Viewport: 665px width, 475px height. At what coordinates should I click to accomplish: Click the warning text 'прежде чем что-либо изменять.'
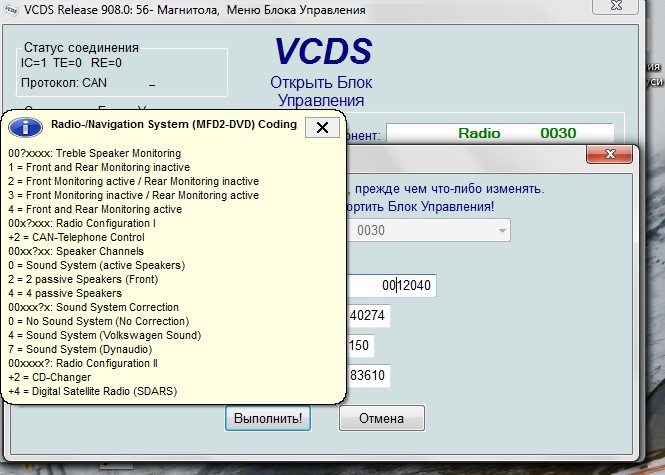coord(449,188)
